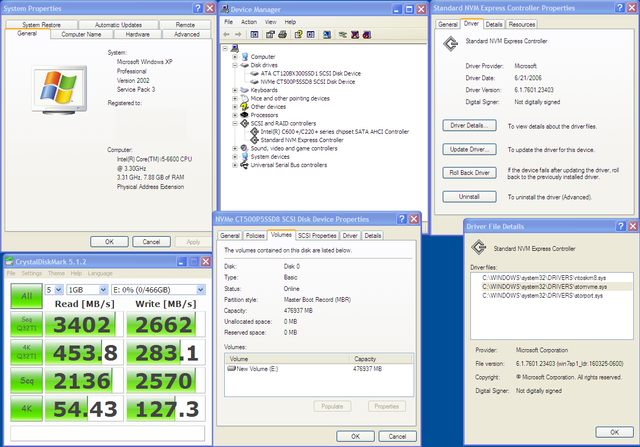
Task: Open the SCSI Properties tab
Action: click(x=317, y=236)
